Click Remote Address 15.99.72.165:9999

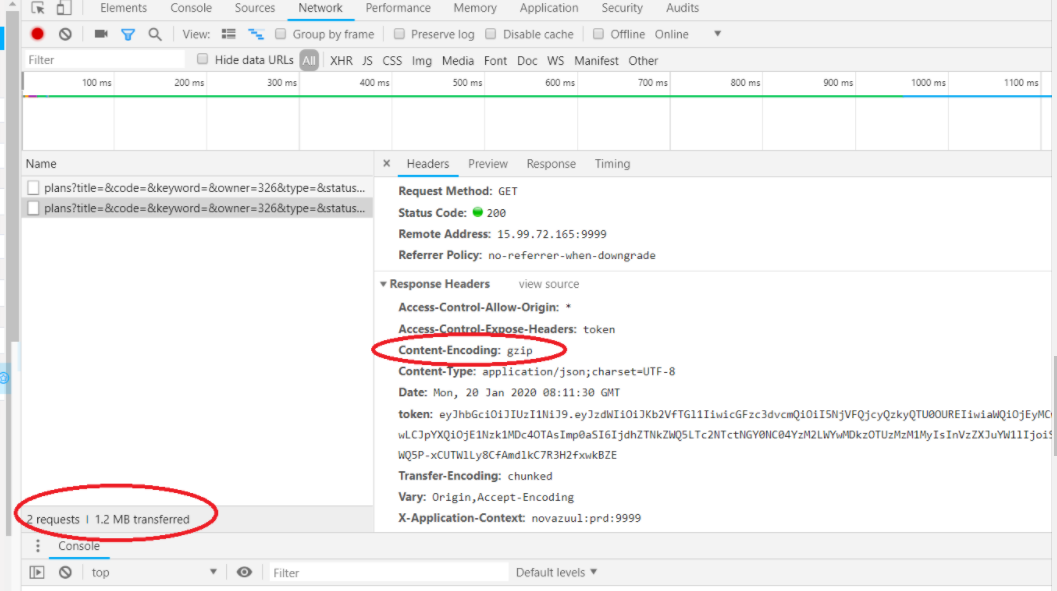click(502, 234)
